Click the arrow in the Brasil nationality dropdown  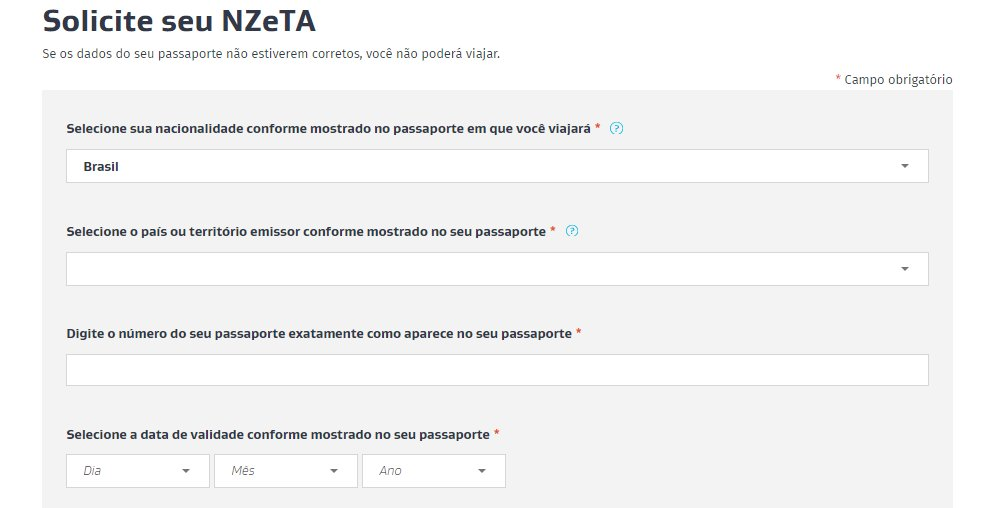tap(904, 166)
